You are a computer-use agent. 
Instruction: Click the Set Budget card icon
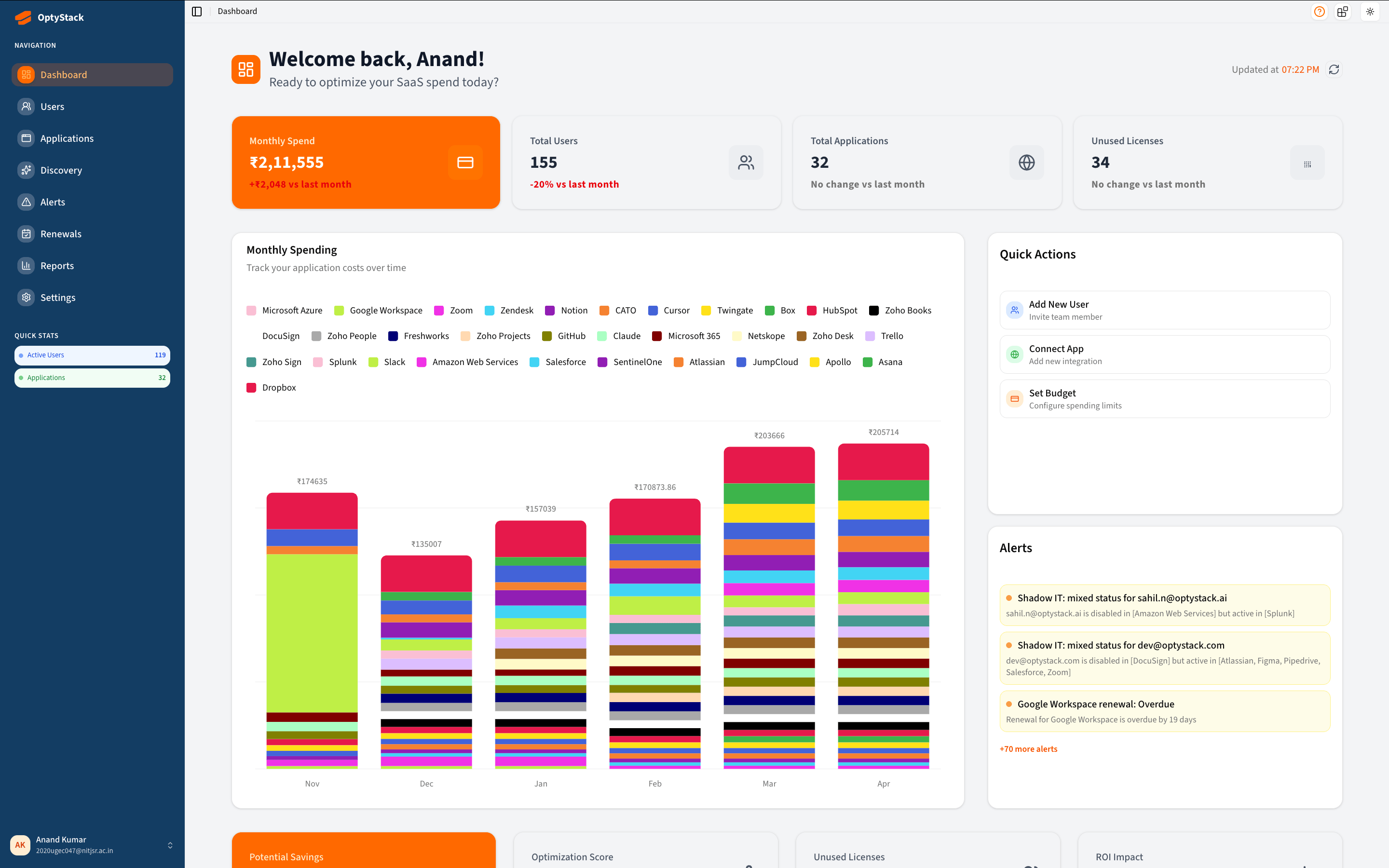point(1015,398)
